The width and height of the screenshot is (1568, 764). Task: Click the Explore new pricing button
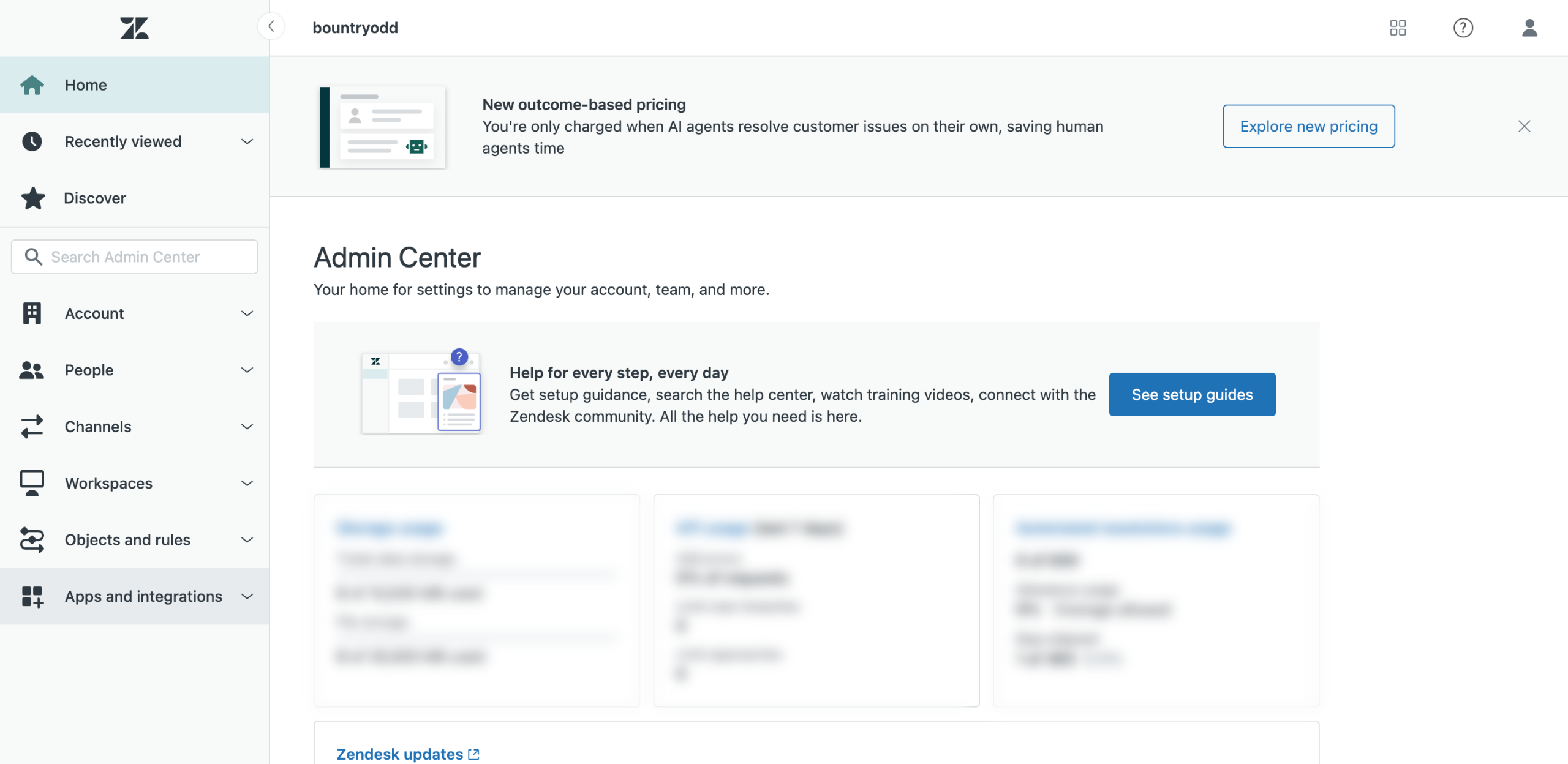tap(1308, 126)
